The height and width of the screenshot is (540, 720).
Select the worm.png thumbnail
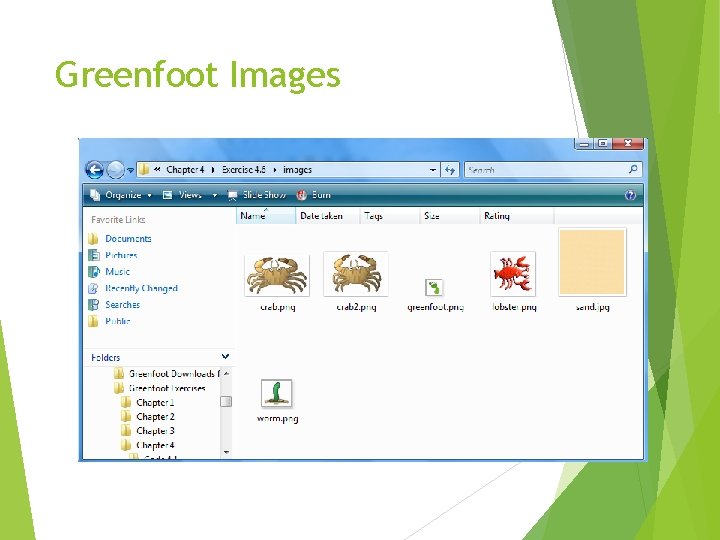pyautogui.click(x=276, y=393)
